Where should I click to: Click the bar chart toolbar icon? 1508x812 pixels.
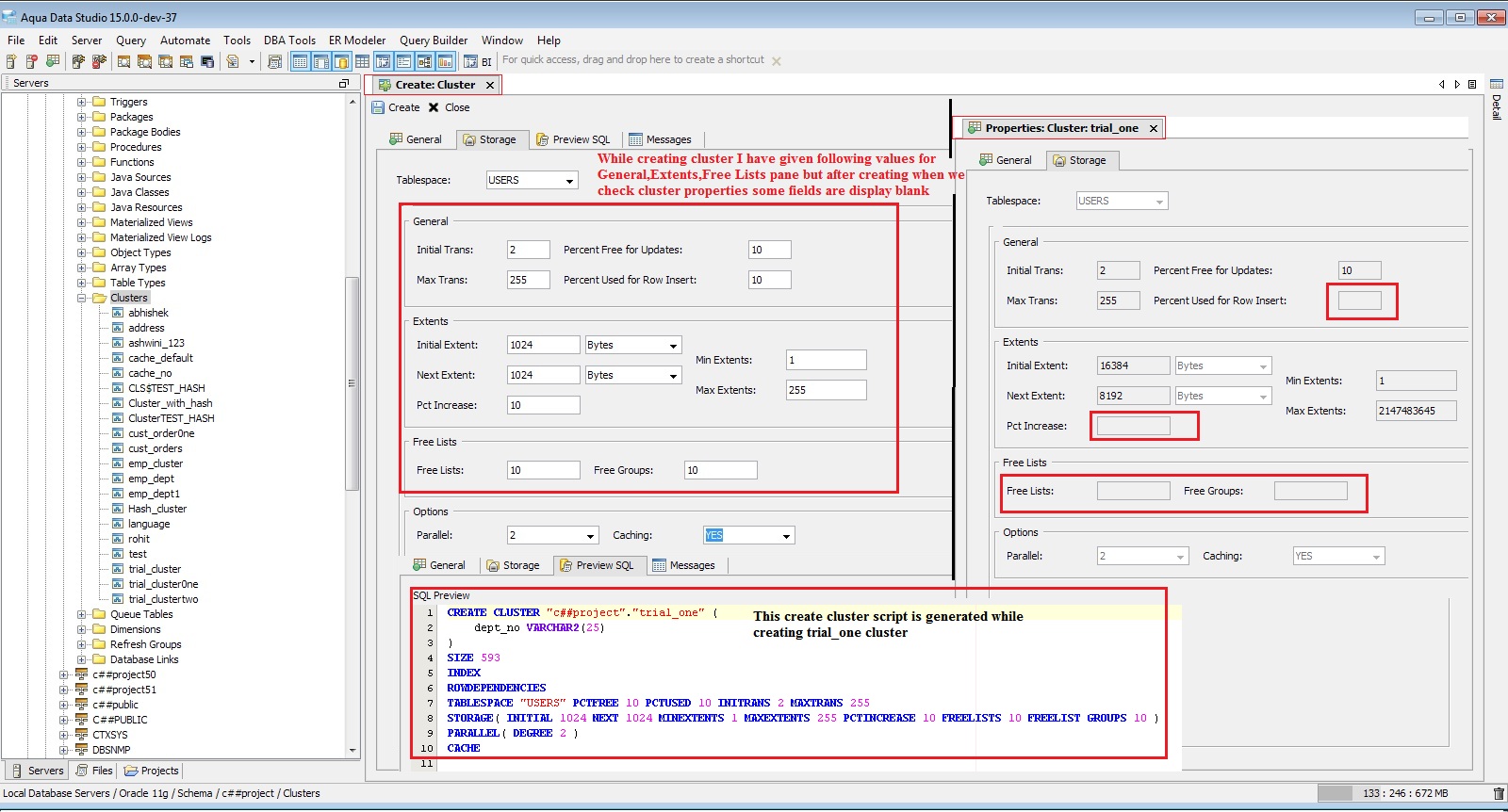click(x=445, y=61)
